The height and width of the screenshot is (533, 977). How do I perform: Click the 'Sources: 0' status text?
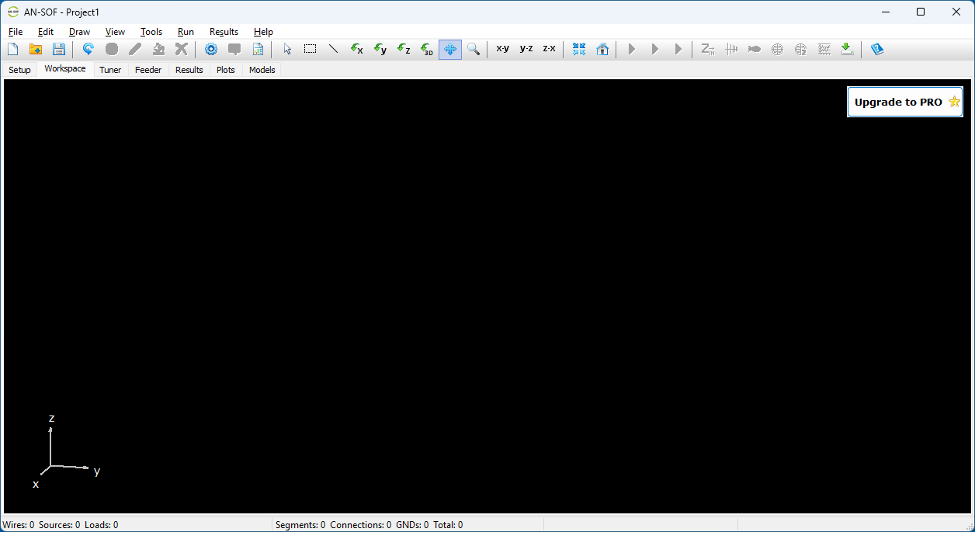[59, 525]
